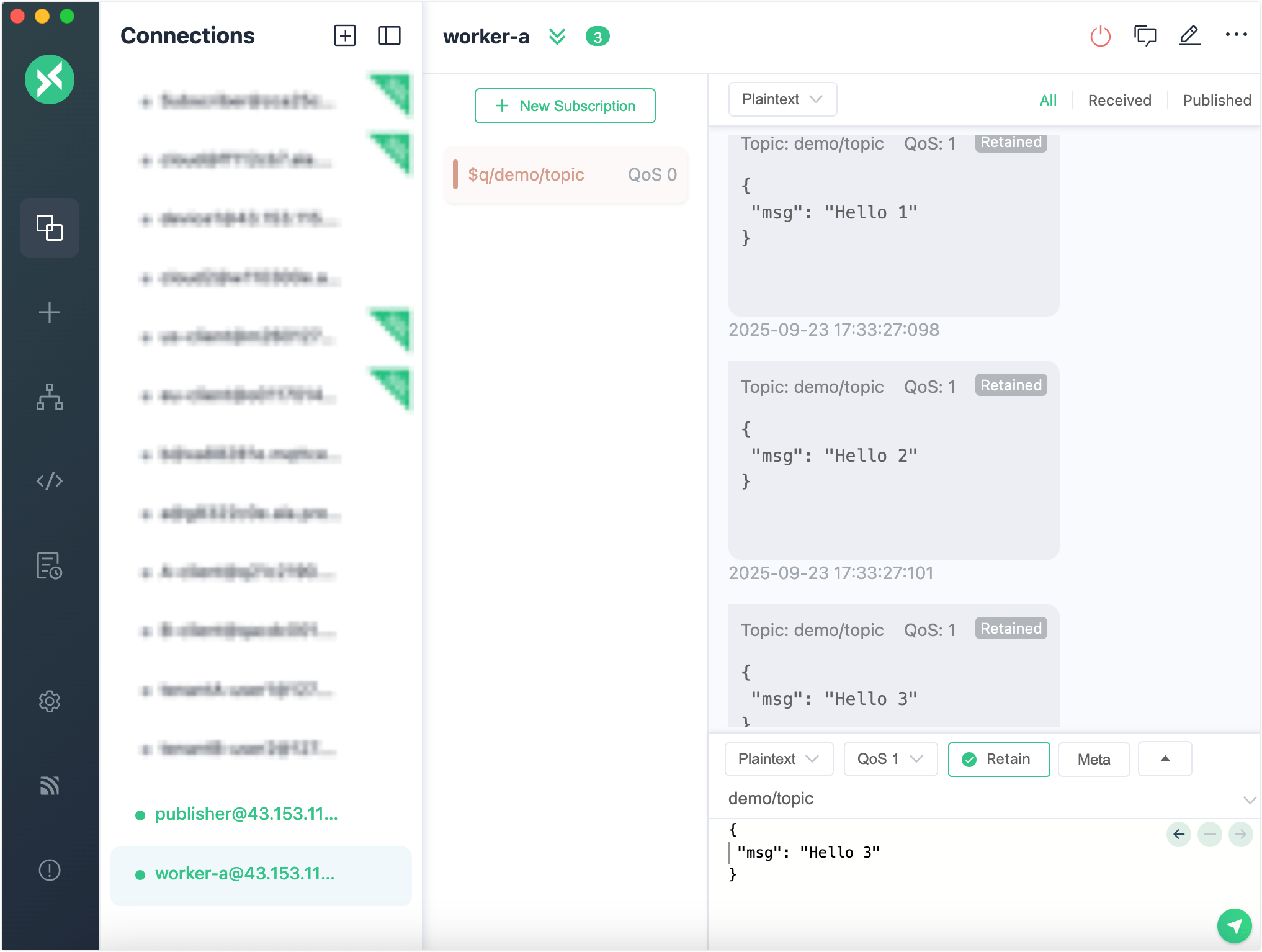Image resolution: width=1262 pixels, height=952 pixels.
Task: Open the QoS 1 dropdown
Action: coord(890,759)
